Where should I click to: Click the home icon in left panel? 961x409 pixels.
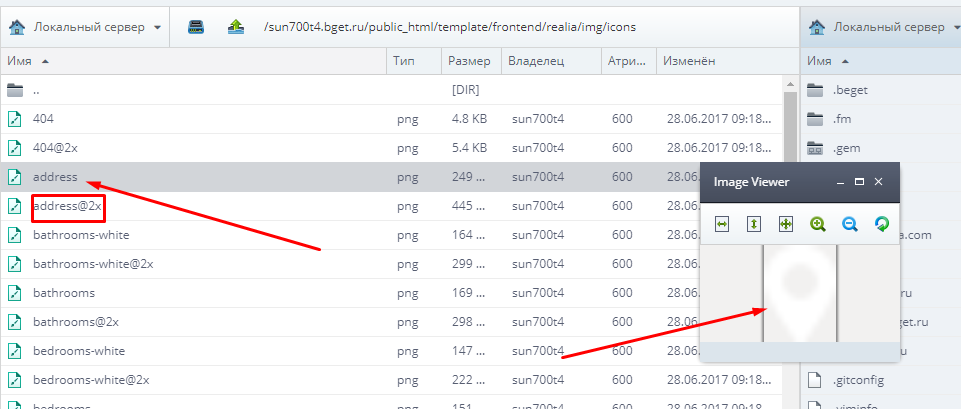click(x=17, y=27)
